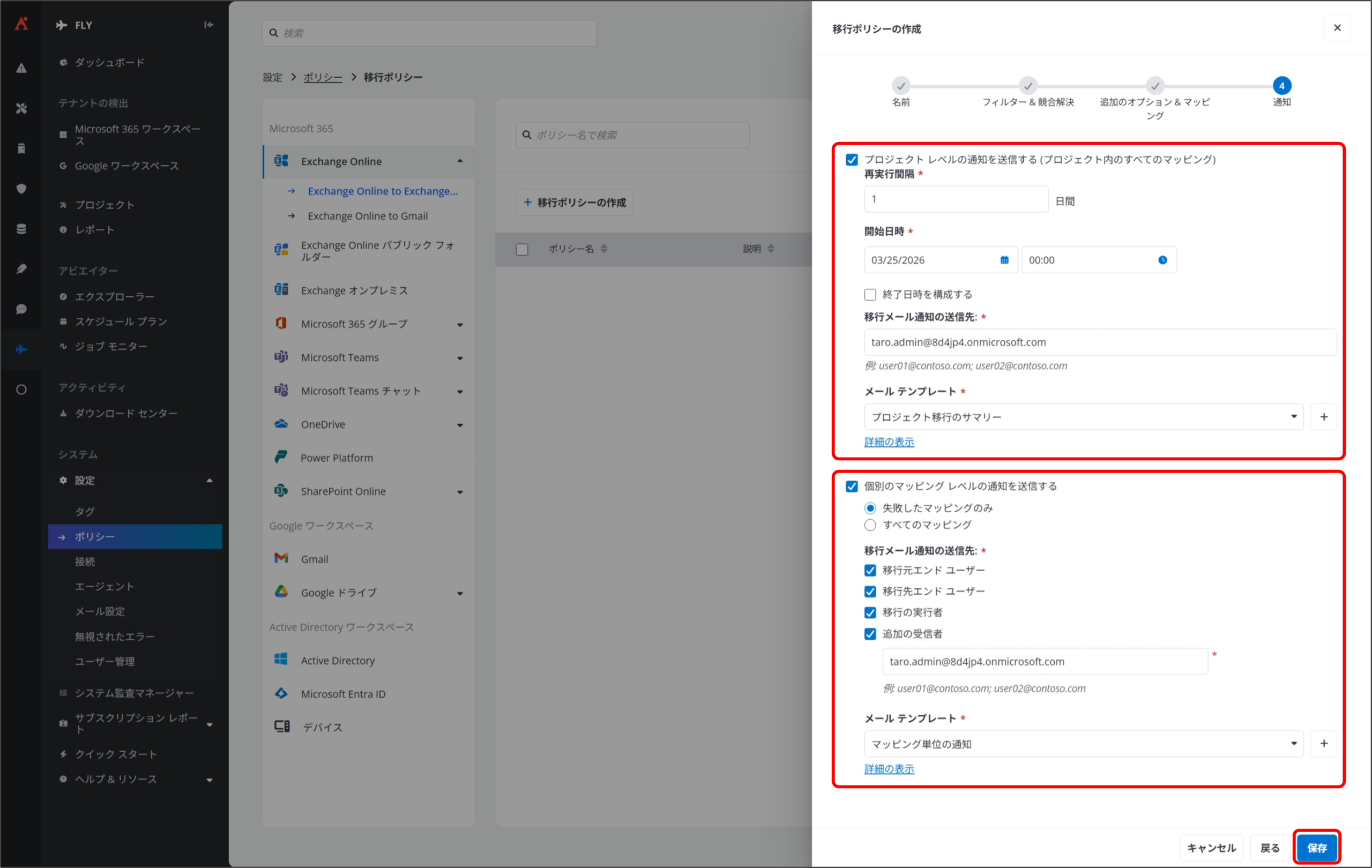1372x868 pixels.
Task: Click the Gmail icon in policy list
Action: 281,558
